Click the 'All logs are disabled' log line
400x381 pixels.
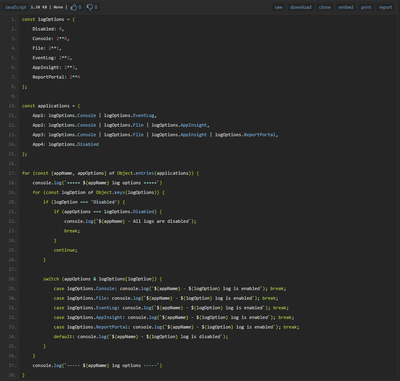click(x=130, y=221)
